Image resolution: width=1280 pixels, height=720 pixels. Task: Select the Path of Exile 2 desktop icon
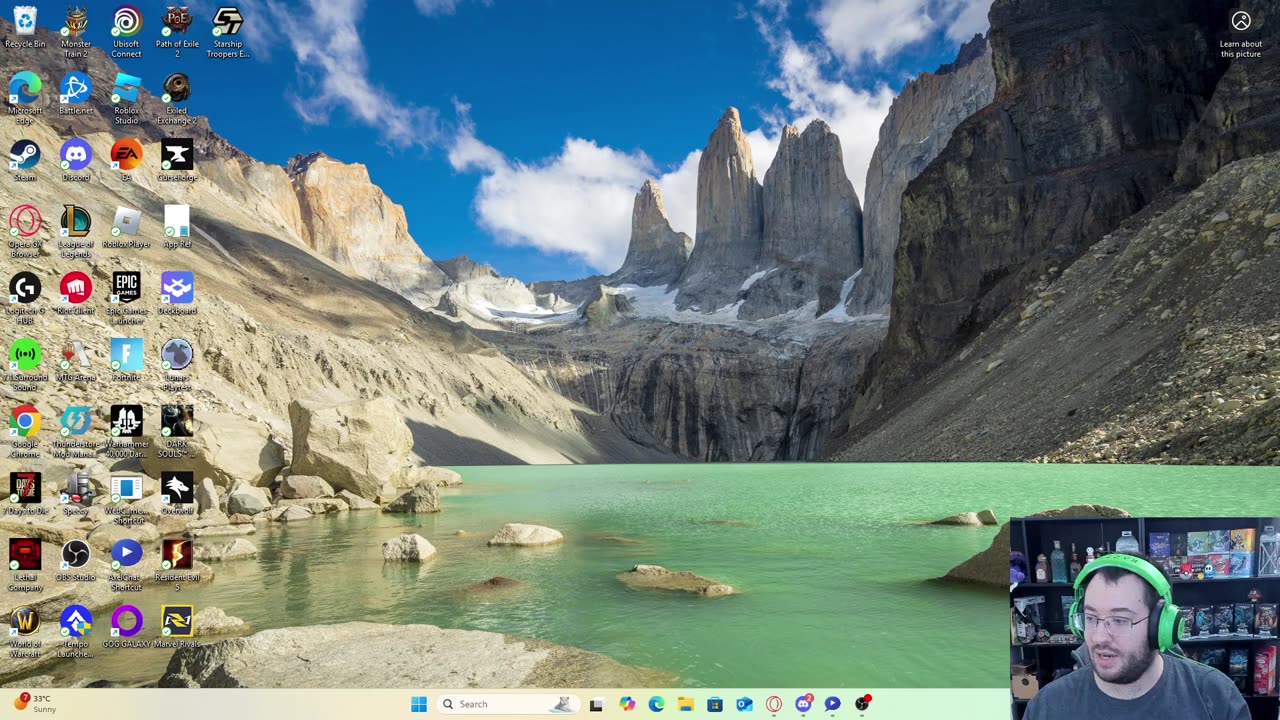tap(177, 32)
